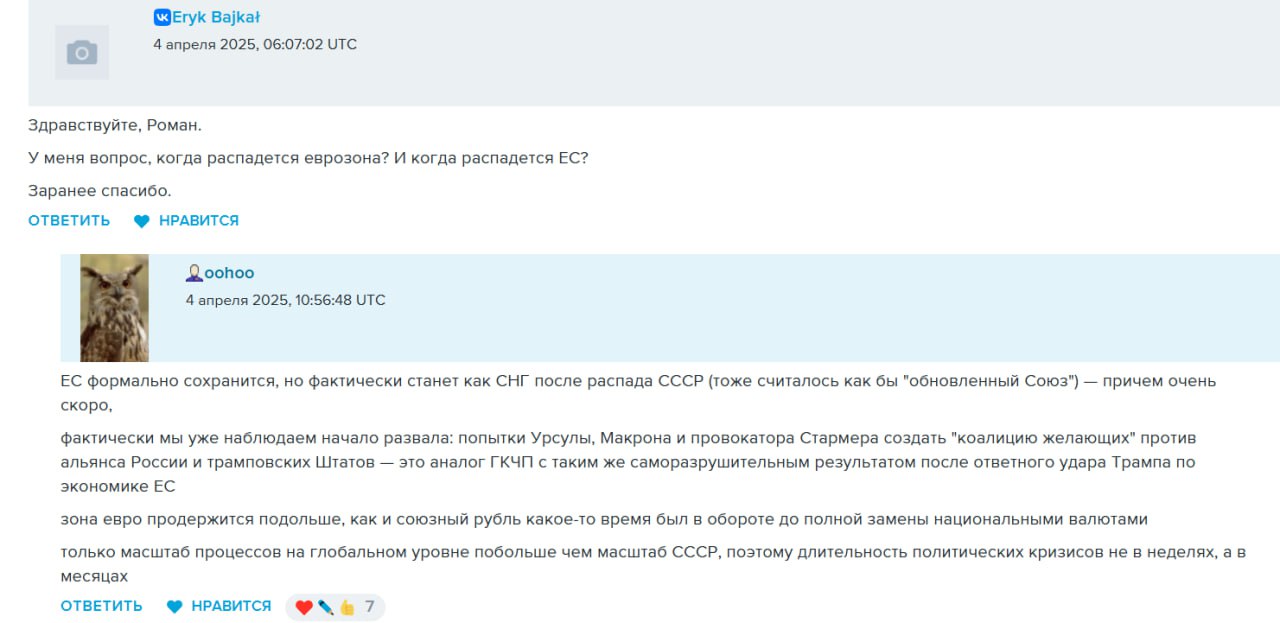Click НРАВИТСЯ label under oohoo's reply
The width and height of the screenshot is (1280, 623).
tap(231, 606)
